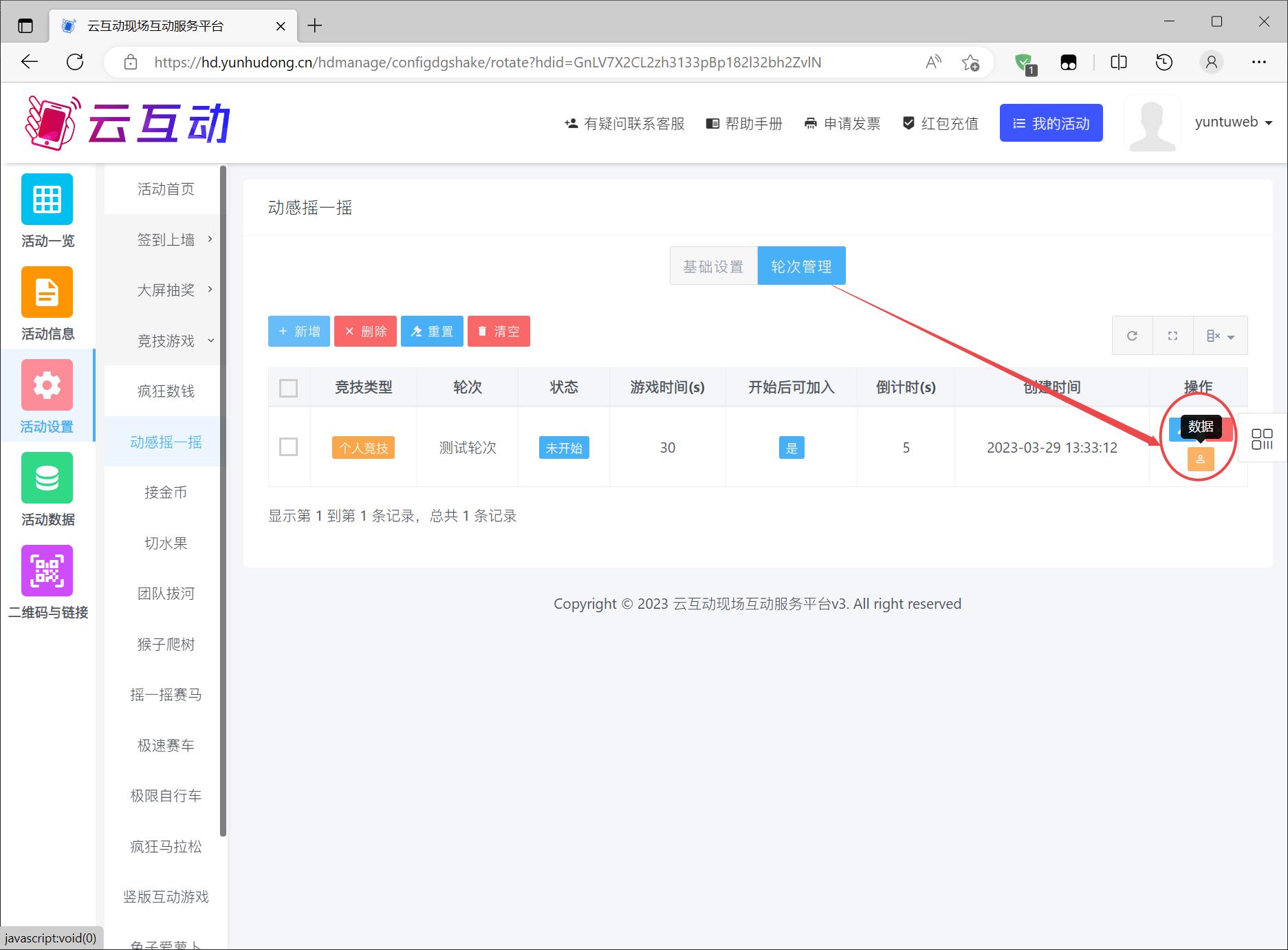Open the yuntuweb account dropdown
This screenshot has width=1288, height=950.
[x=1234, y=122]
